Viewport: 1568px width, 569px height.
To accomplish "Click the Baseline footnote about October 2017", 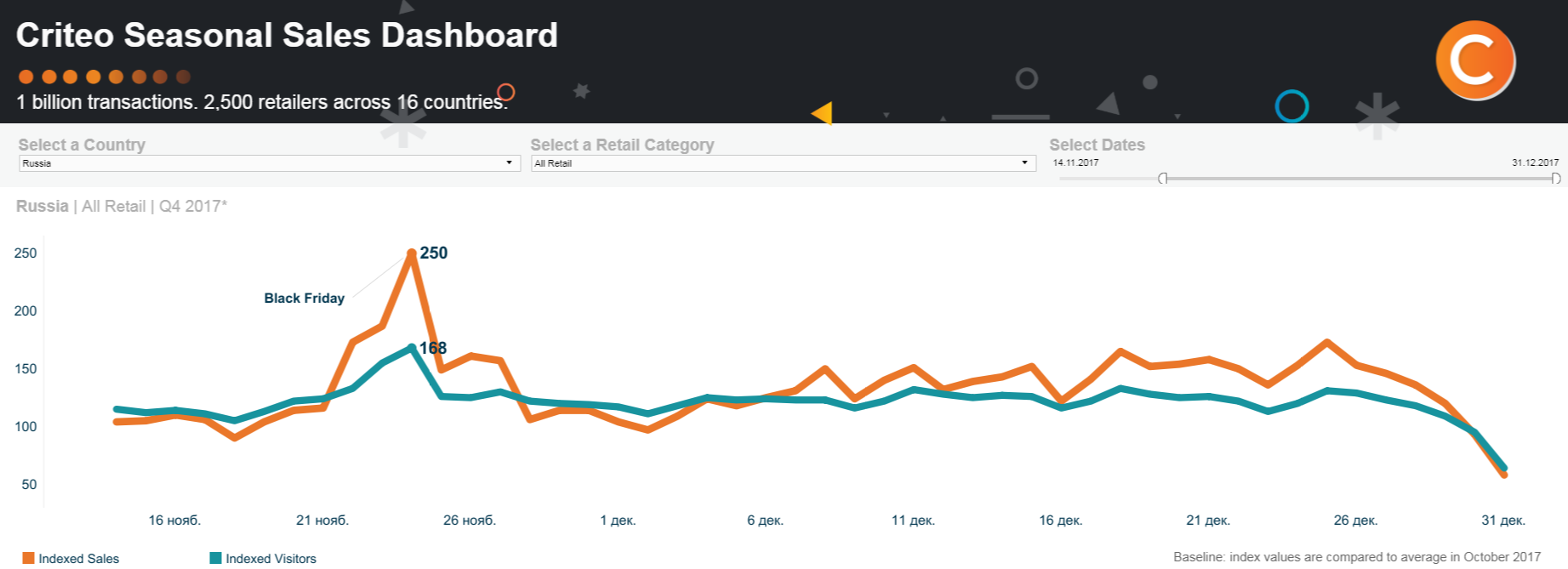I will (x=1357, y=557).
